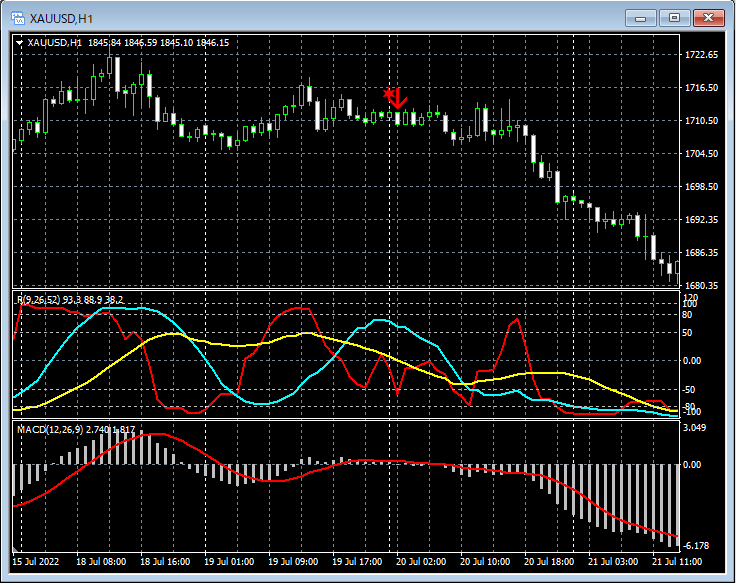Click the 19 Jul 01:00 time label

pos(229,562)
